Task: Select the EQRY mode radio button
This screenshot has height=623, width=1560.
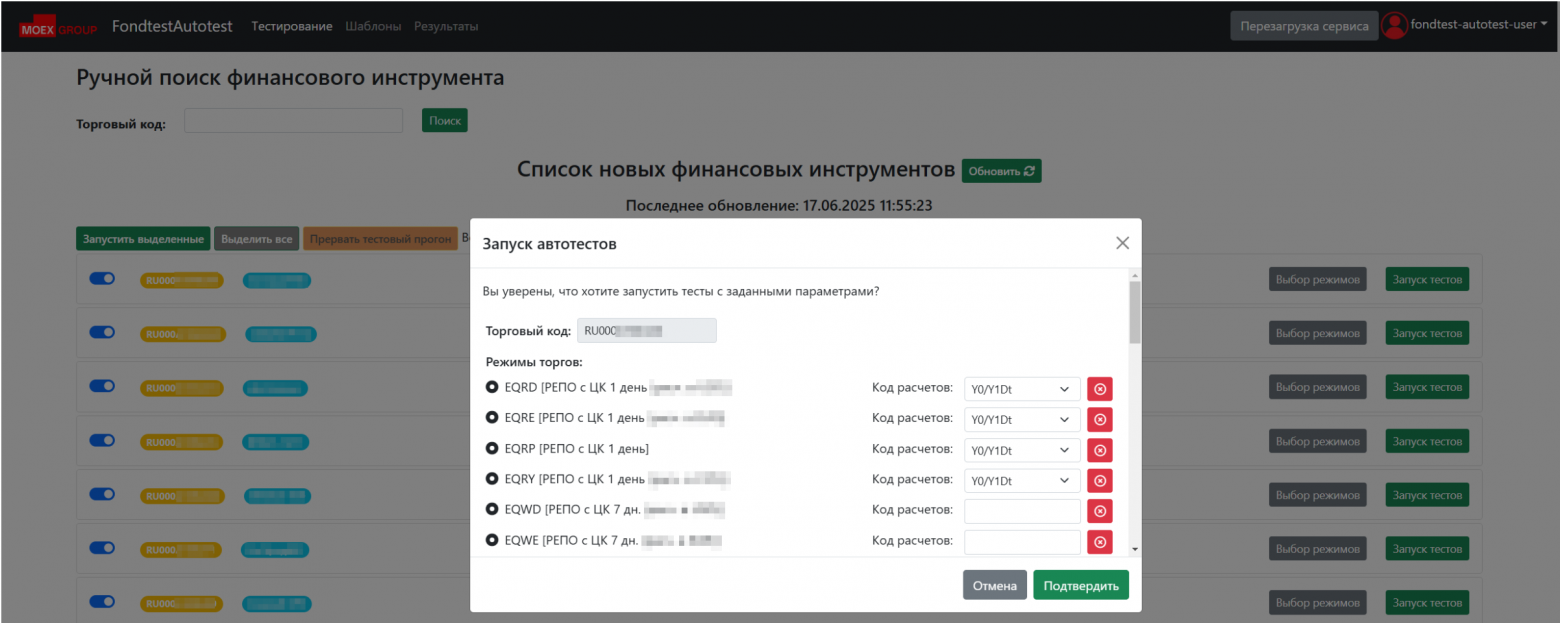Action: coord(491,478)
